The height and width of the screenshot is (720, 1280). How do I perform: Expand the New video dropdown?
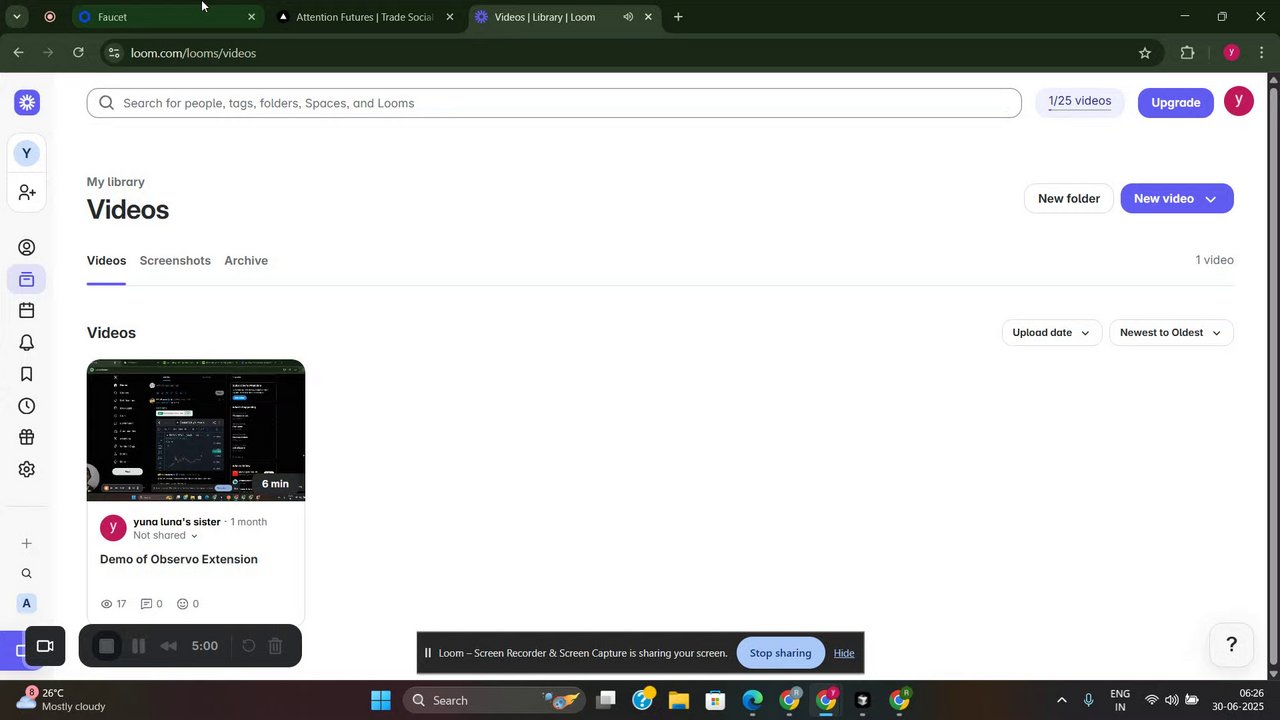click(1210, 199)
